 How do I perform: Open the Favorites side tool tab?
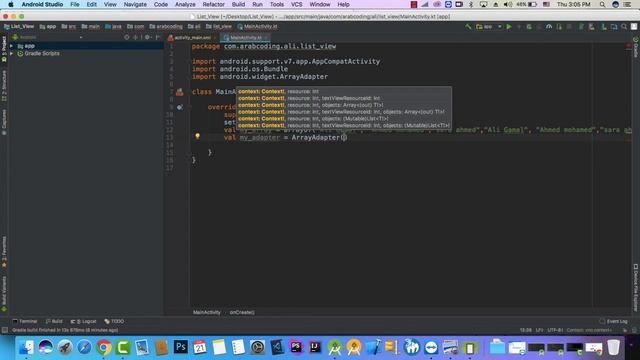click(x=4, y=252)
